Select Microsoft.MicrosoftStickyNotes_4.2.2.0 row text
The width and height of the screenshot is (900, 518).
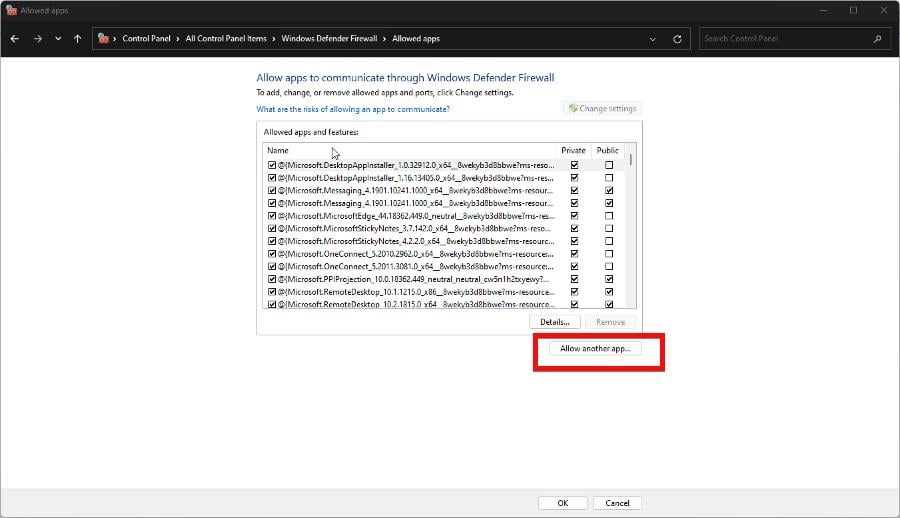pos(417,241)
